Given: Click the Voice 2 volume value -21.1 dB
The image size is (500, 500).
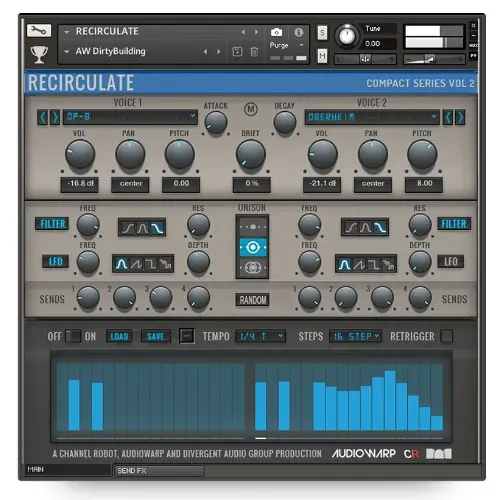Looking at the screenshot, I should pos(322,184).
